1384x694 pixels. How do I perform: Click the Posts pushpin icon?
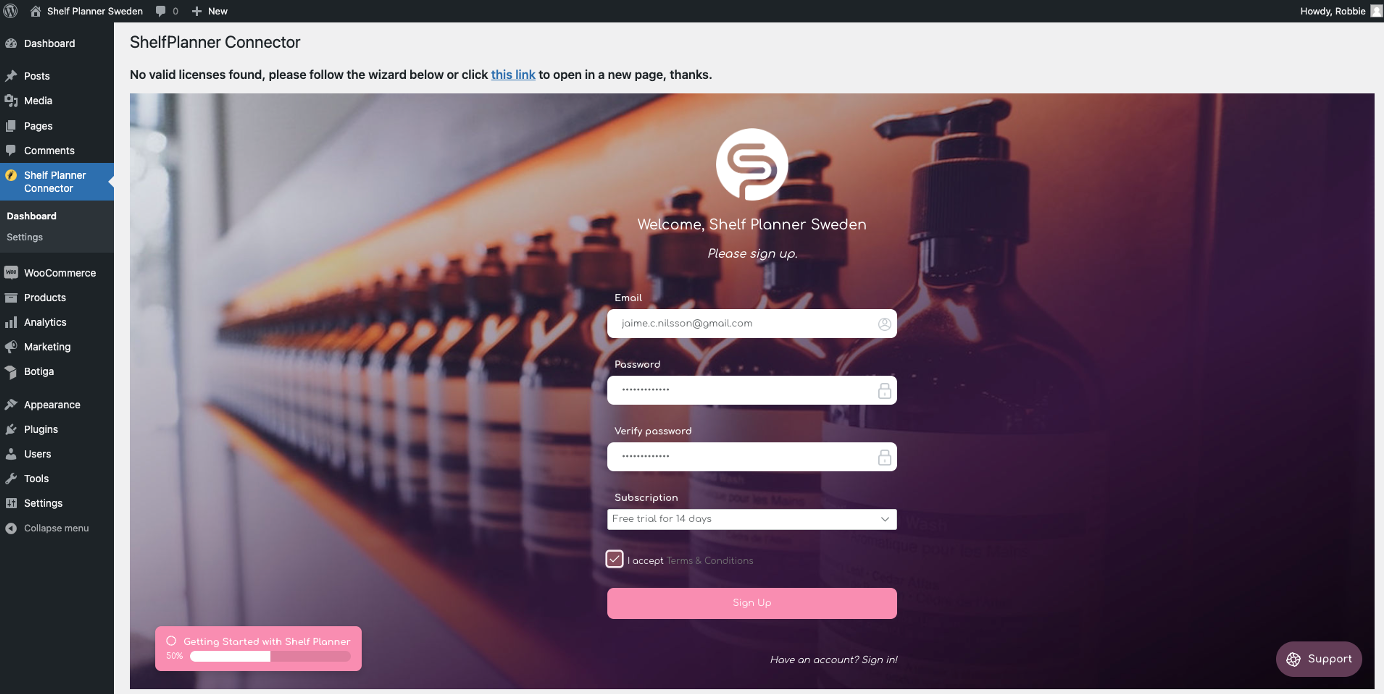click(x=11, y=76)
